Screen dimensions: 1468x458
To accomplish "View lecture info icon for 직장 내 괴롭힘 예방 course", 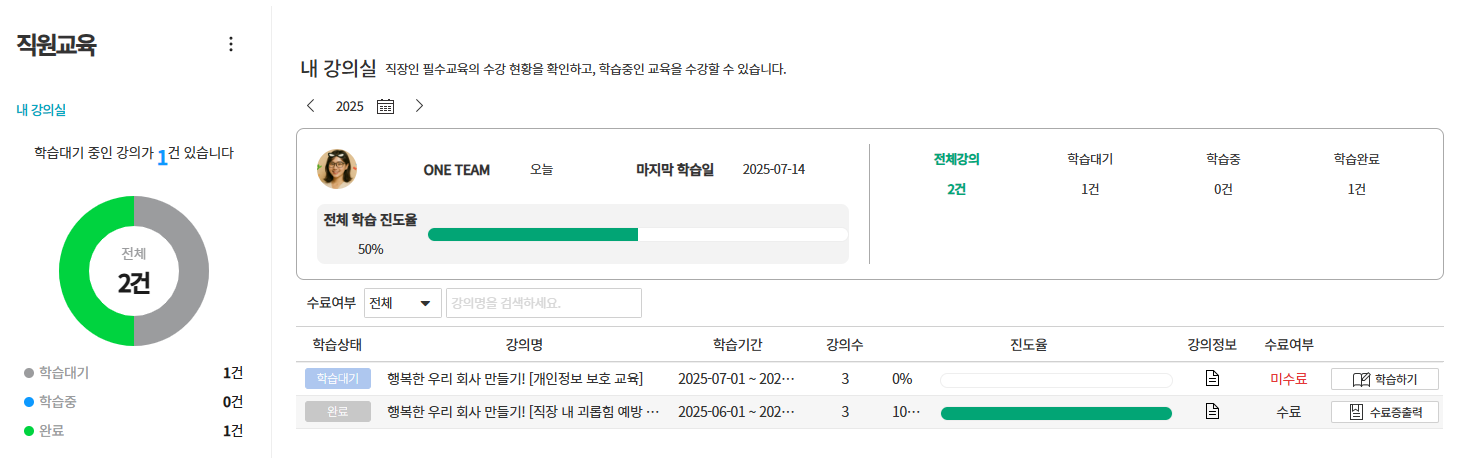I will click(1212, 411).
